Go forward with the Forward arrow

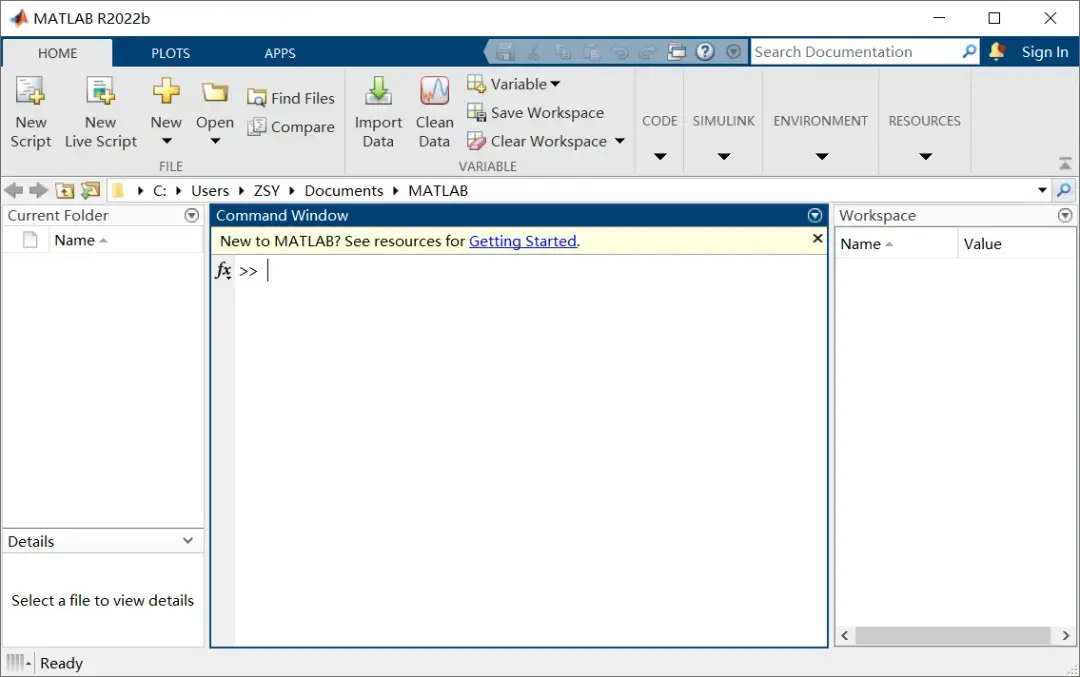click(39, 190)
